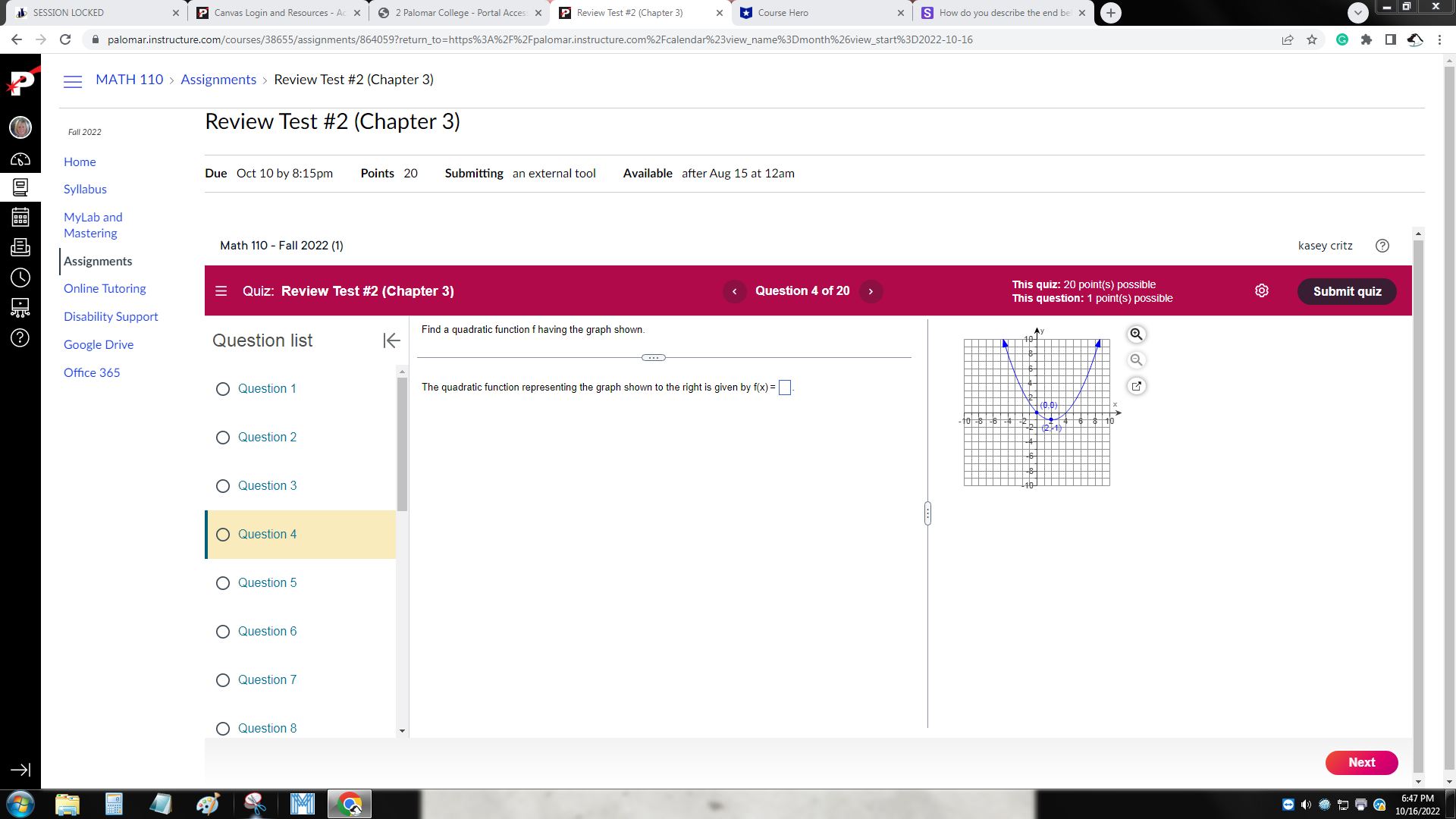This screenshot has height=819, width=1456.
Task: Select Question 7 radio circle
Action: click(223, 680)
